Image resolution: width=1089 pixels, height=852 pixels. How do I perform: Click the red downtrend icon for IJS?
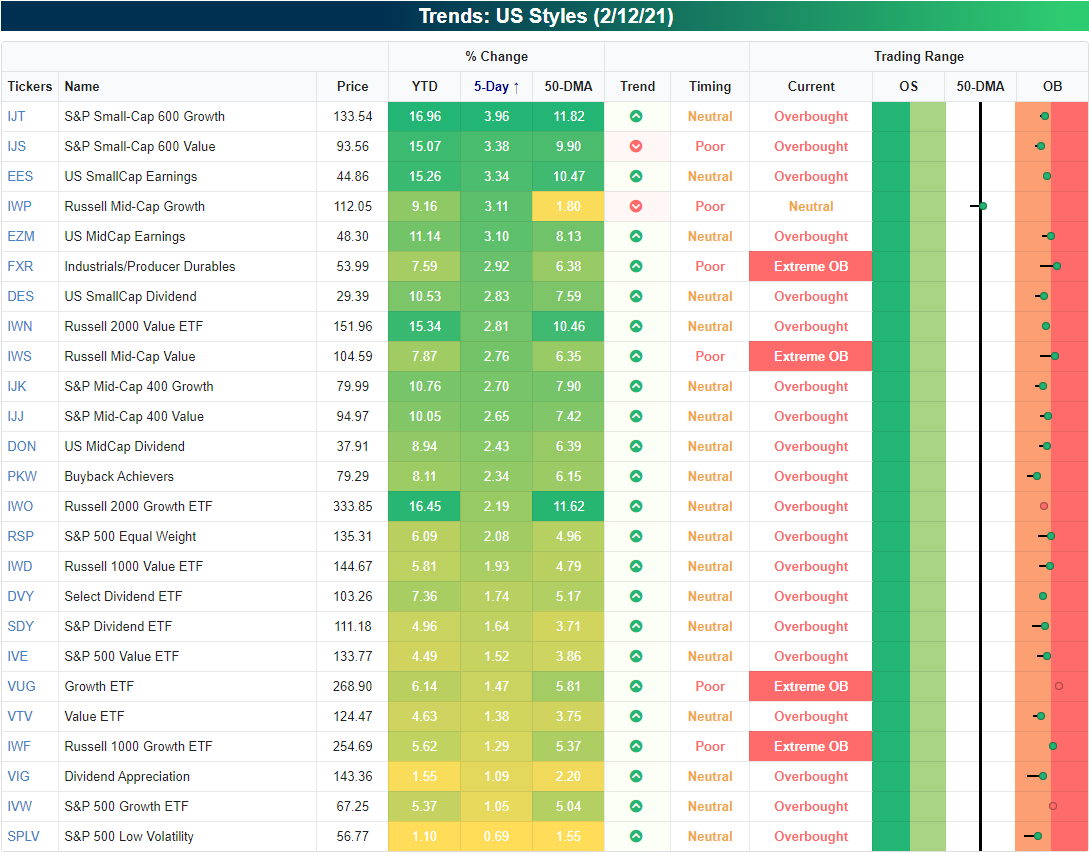636,146
